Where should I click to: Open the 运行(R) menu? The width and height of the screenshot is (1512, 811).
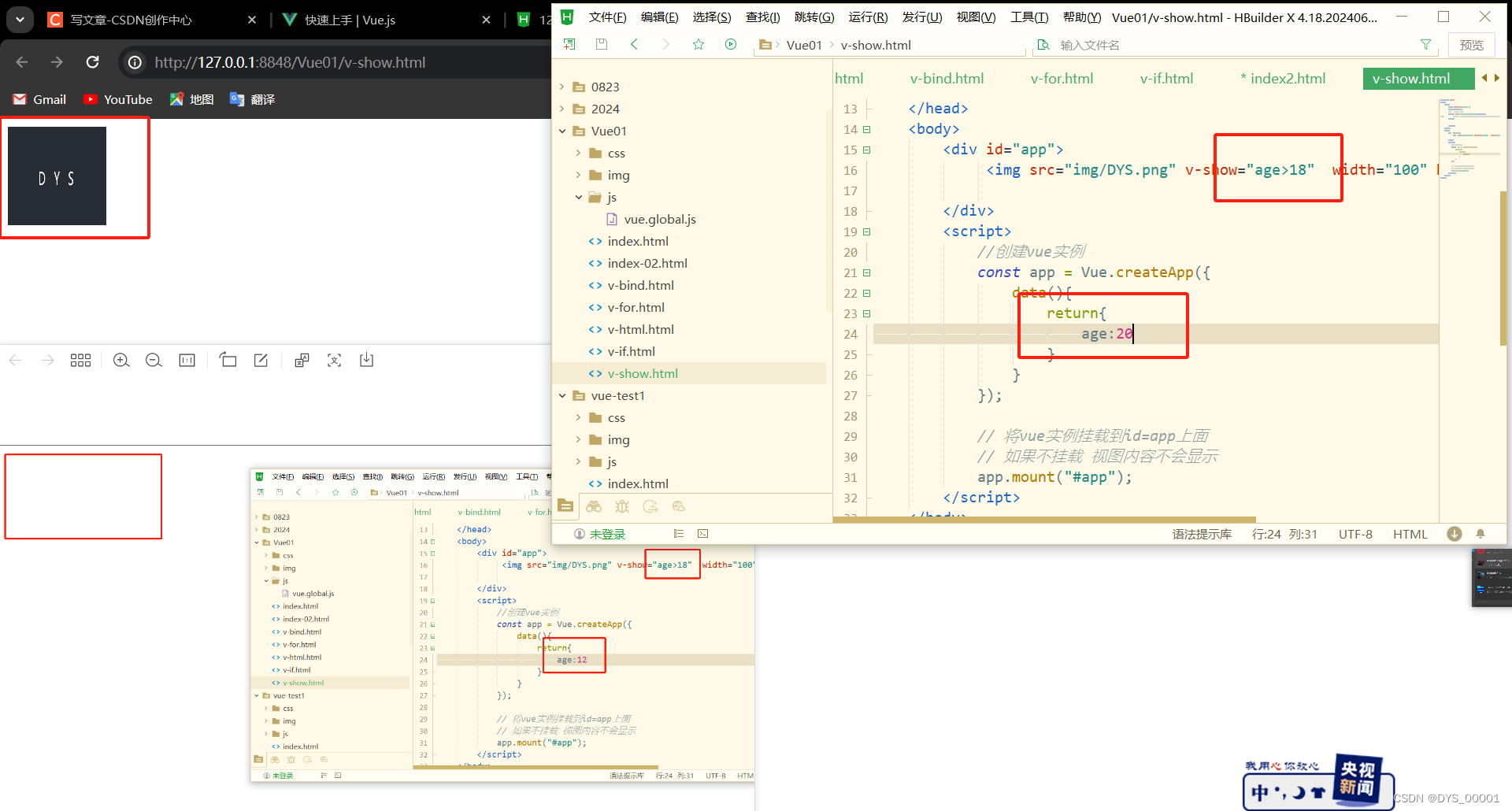(868, 17)
